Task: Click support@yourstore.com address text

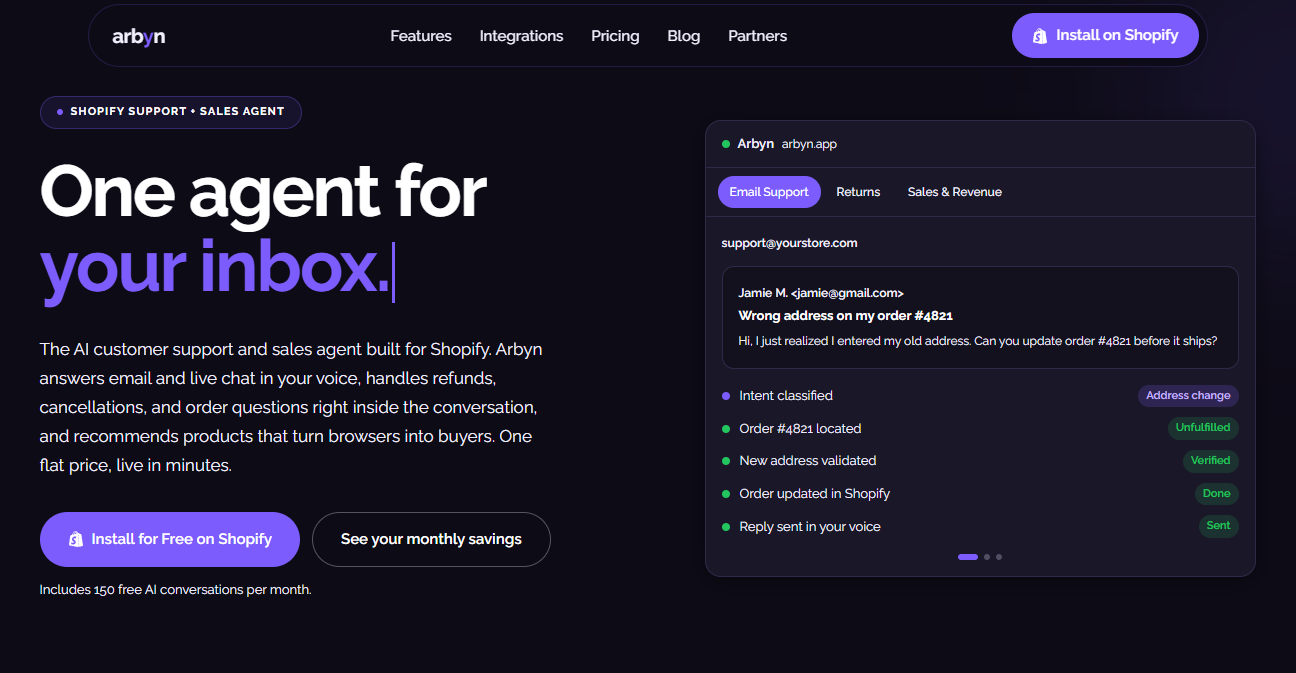Action: (x=789, y=243)
